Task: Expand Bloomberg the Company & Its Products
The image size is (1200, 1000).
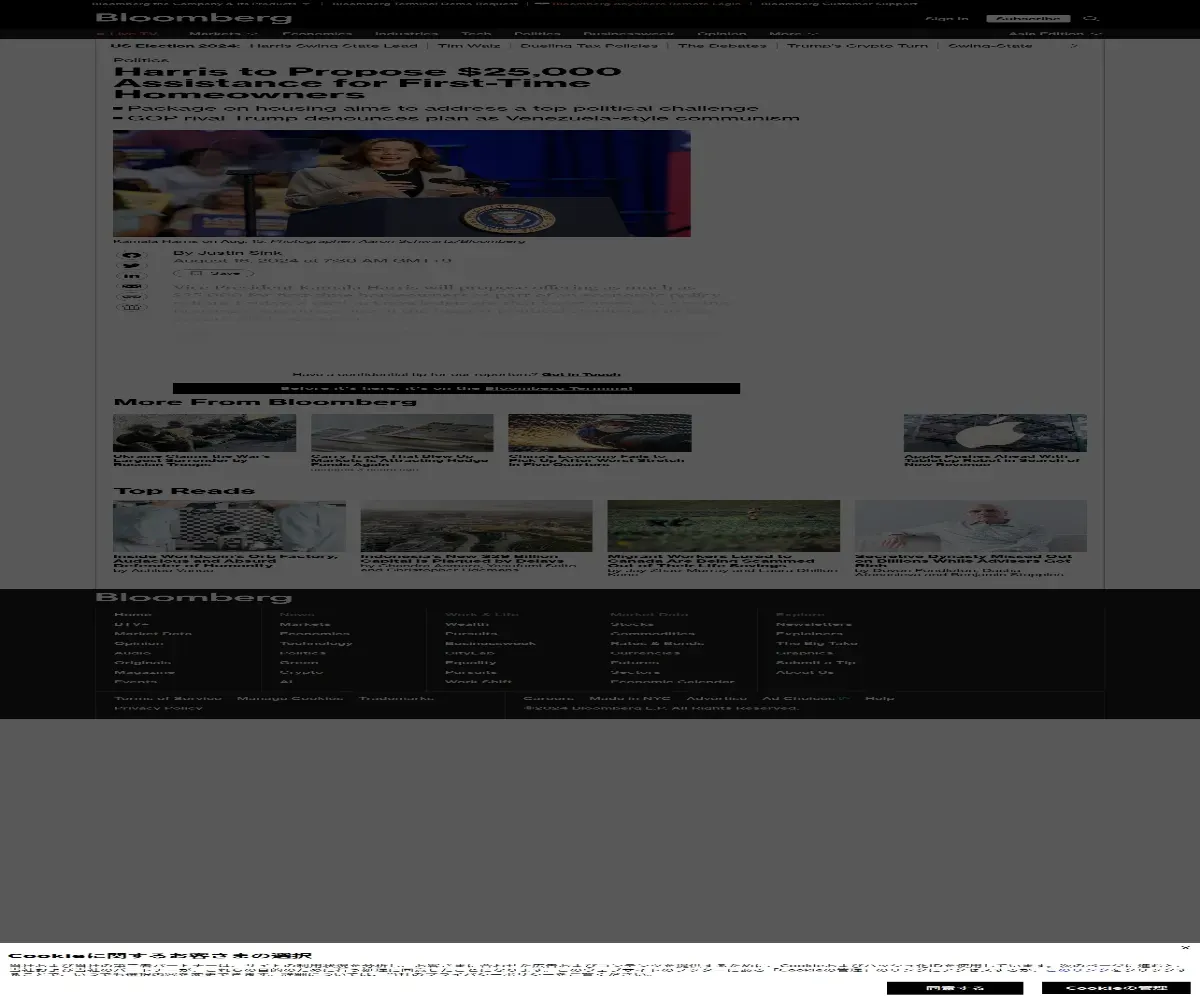Action: [202, 3]
